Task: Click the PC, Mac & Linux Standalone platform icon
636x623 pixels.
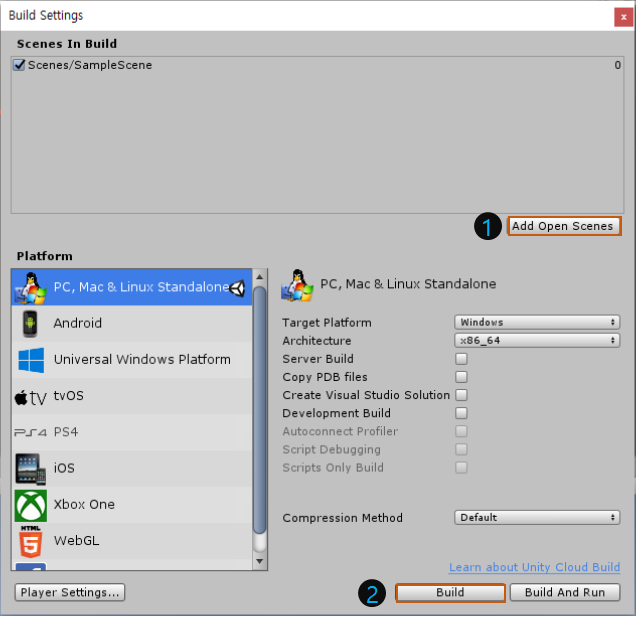Action: click(x=30, y=288)
